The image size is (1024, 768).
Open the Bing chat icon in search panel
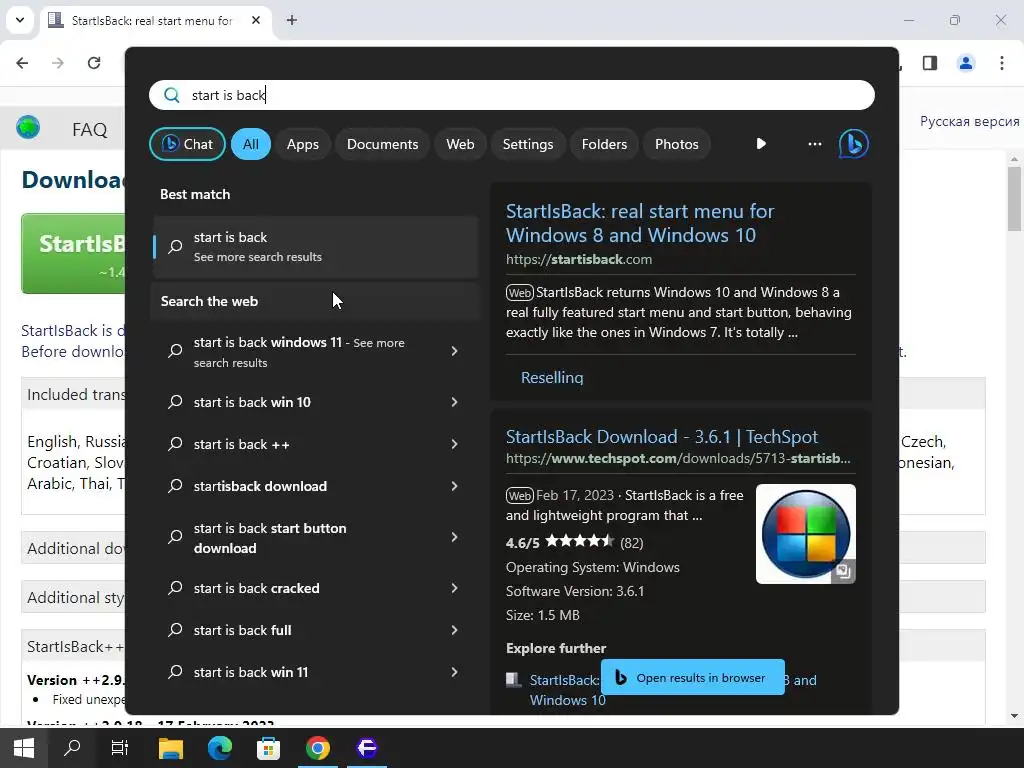pos(854,144)
